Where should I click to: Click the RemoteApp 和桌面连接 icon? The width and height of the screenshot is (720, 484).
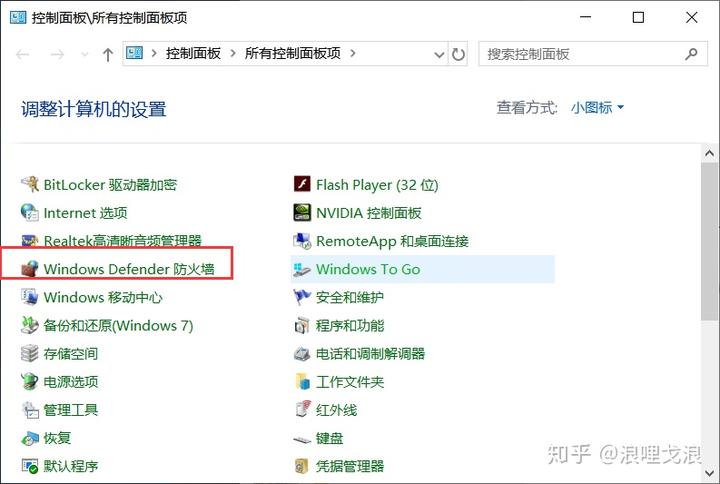(x=302, y=241)
